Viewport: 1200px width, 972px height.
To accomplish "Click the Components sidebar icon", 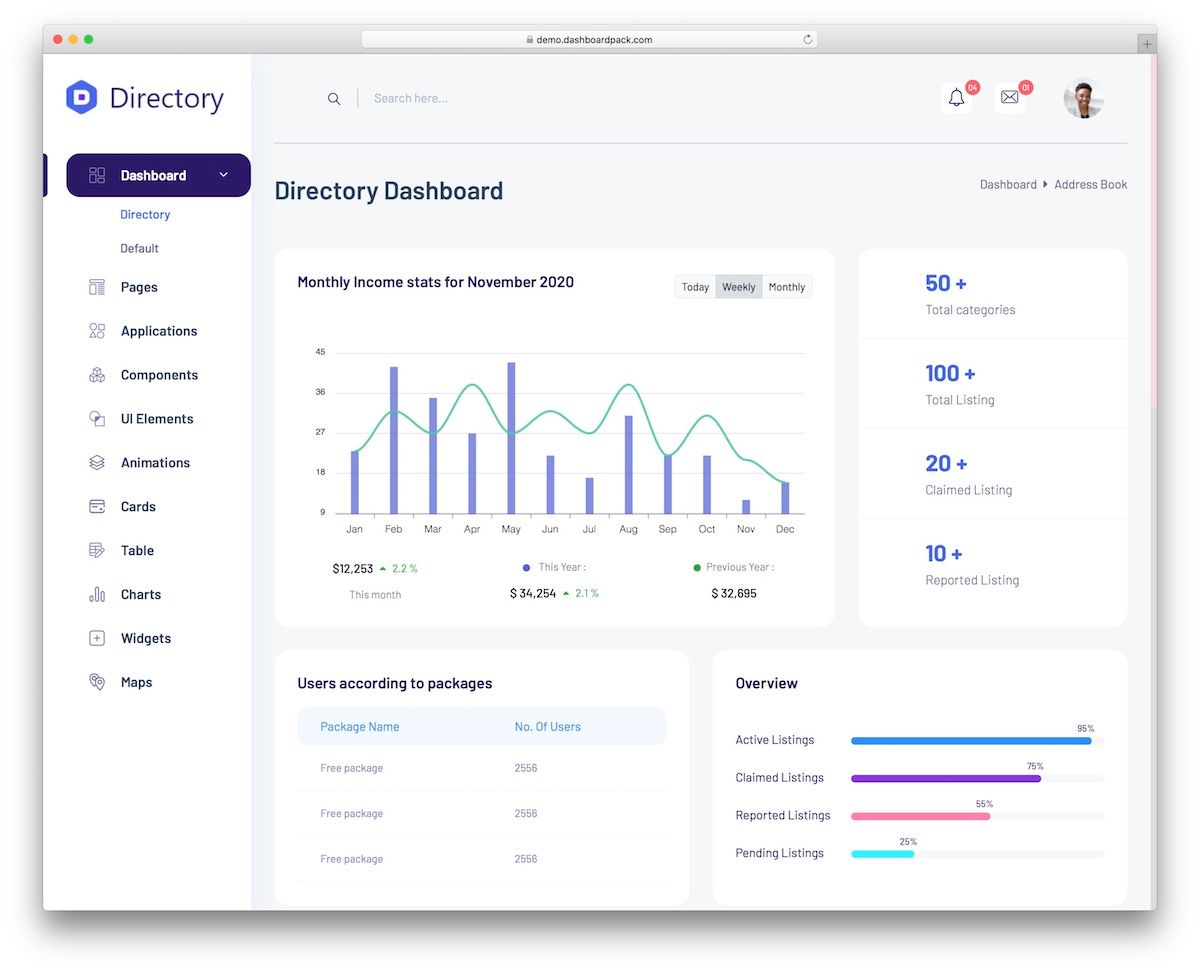I will pyautogui.click(x=96, y=375).
